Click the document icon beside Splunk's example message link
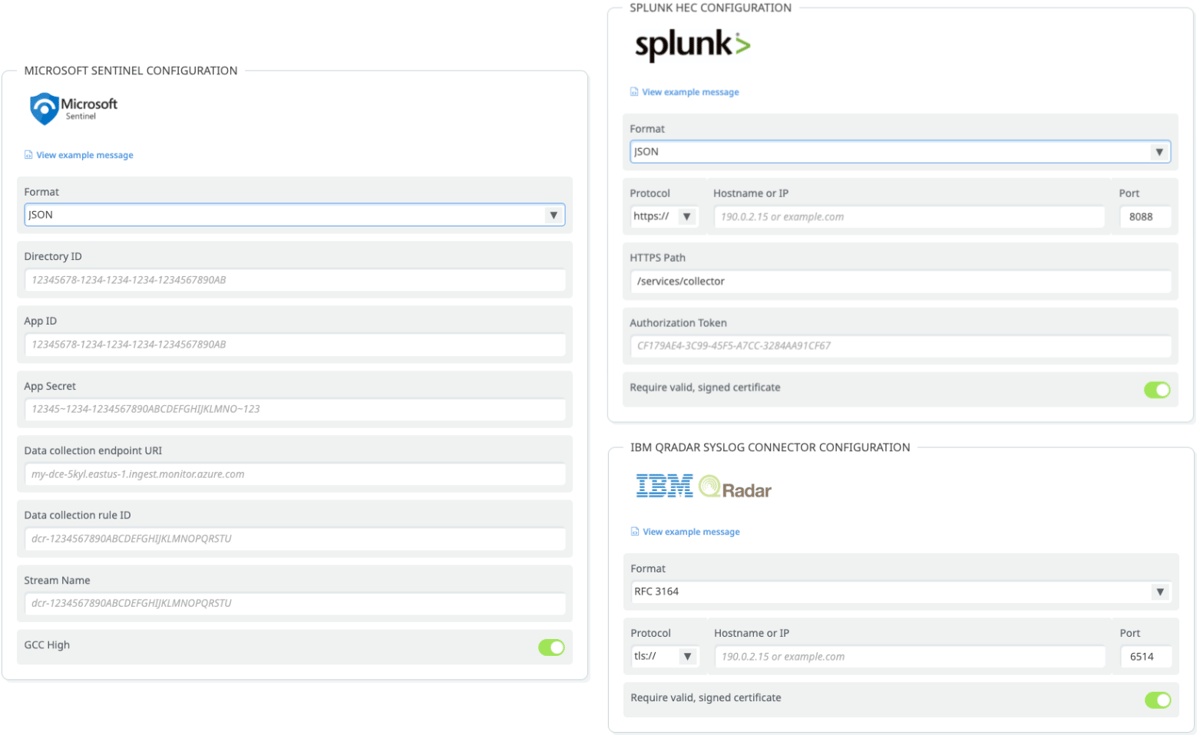This screenshot has height=735, width=1200. [x=633, y=91]
